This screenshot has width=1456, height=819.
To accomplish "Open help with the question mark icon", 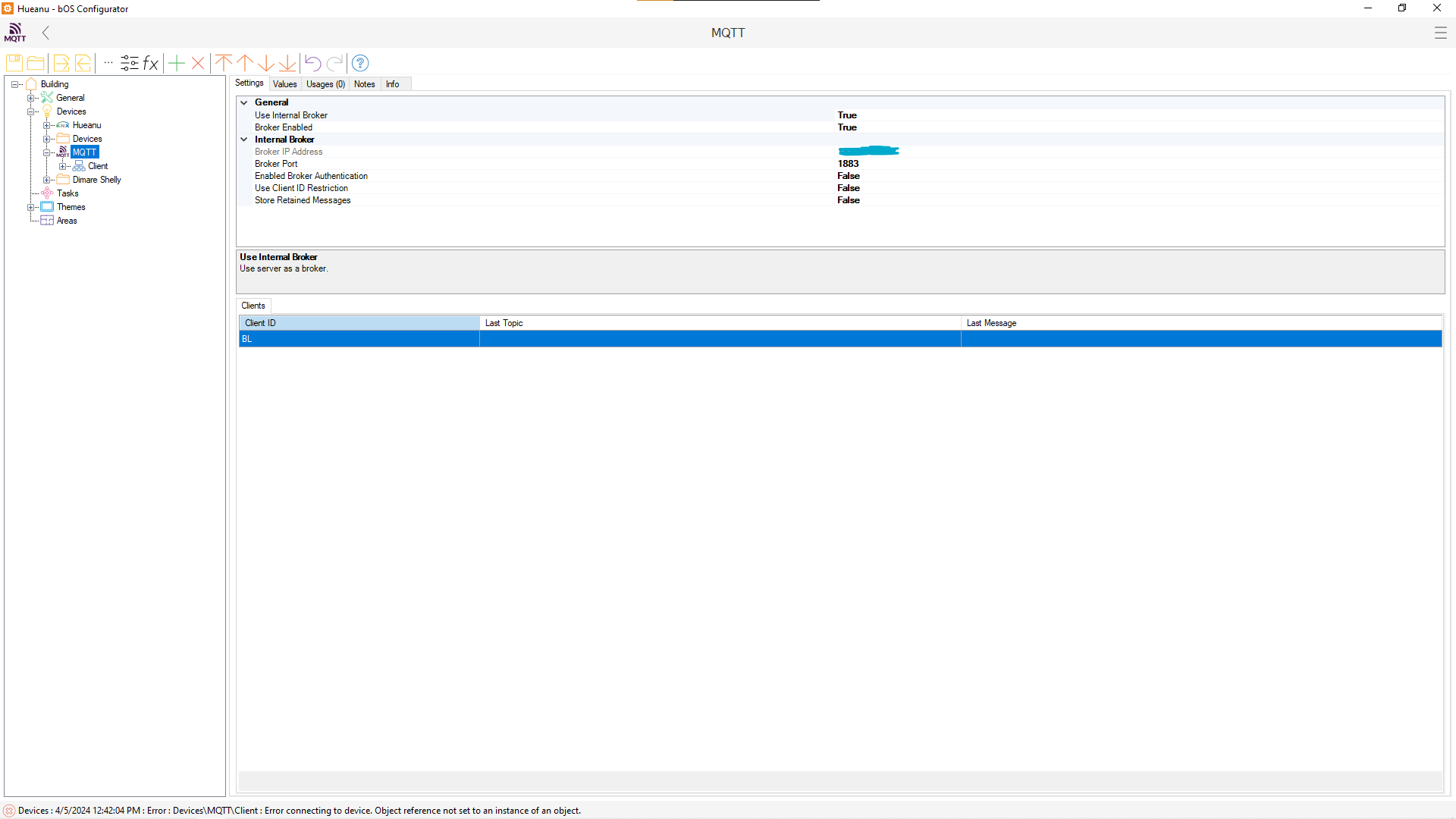I will [x=360, y=63].
